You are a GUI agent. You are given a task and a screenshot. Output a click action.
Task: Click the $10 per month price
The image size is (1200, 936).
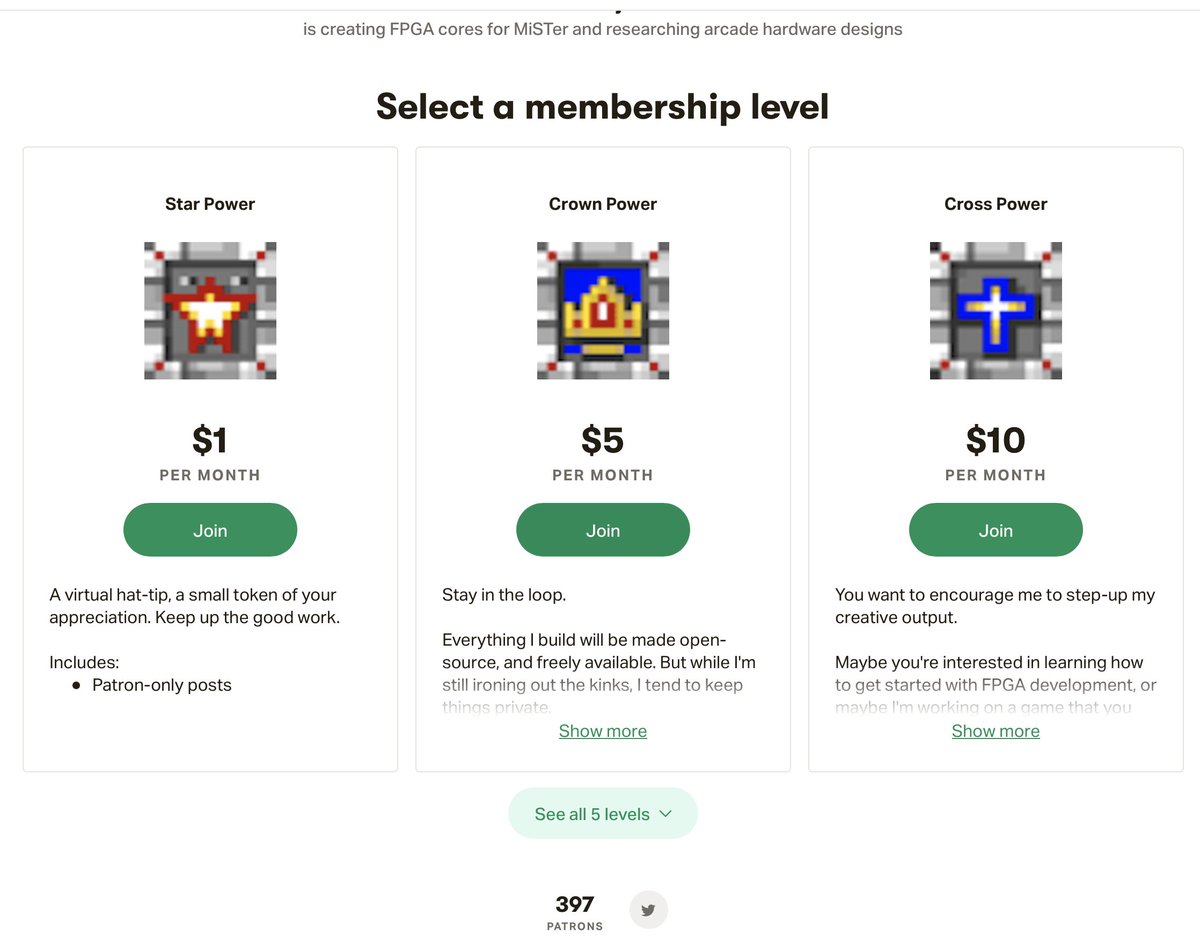(996, 440)
